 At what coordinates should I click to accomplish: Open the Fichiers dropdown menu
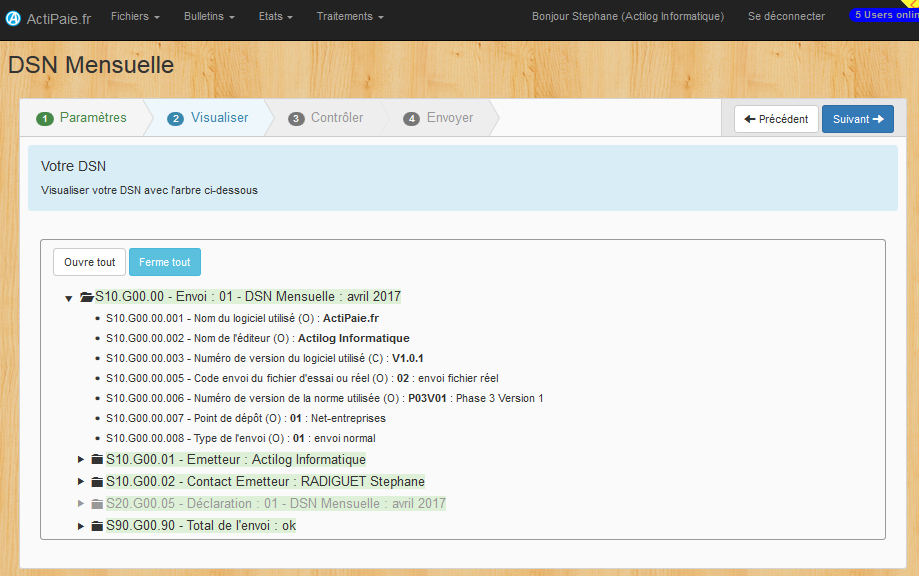[x=135, y=16]
